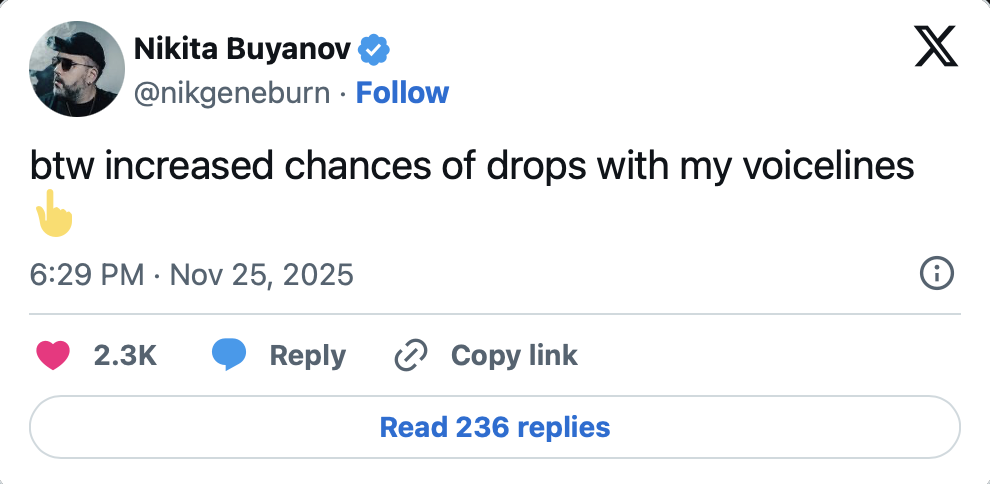Open the @nikgeneburn handle link

tap(232, 93)
